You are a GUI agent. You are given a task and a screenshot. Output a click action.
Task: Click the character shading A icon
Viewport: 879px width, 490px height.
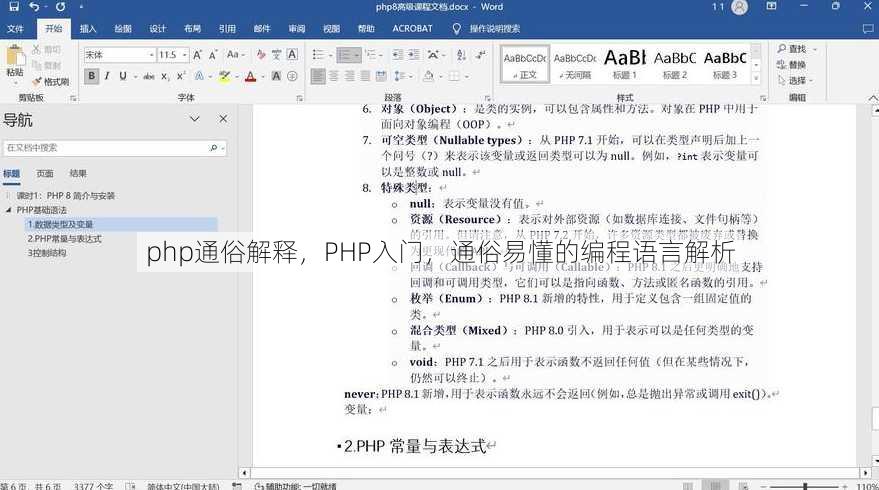[x=276, y=76]
